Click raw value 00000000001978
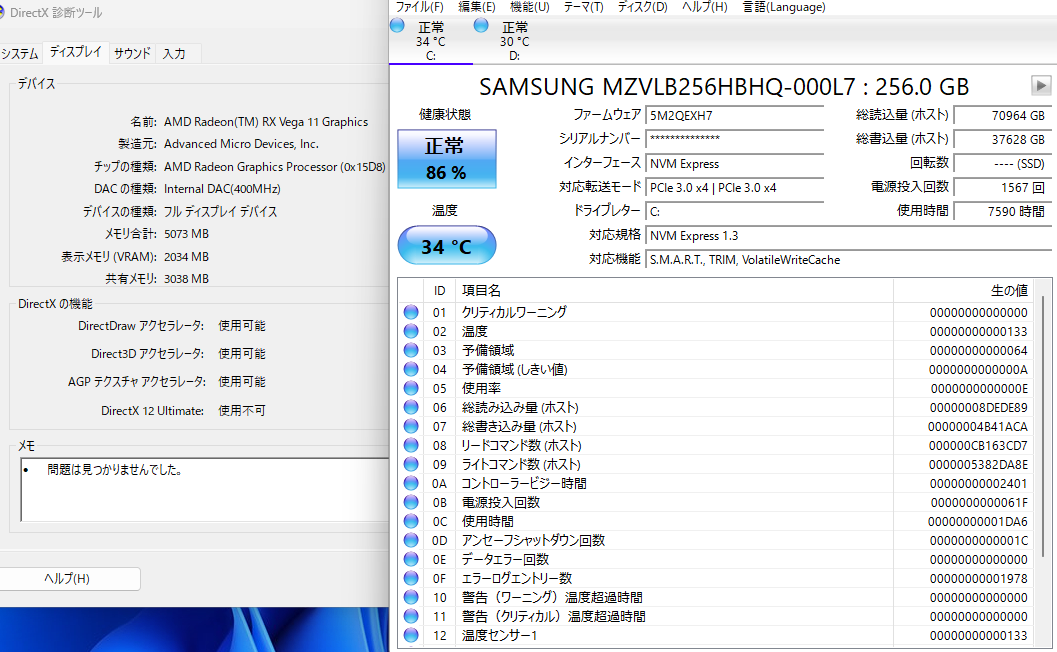The height and width of the screenshot is (652, 1057). pyautogui.click(x=979, y=579)
